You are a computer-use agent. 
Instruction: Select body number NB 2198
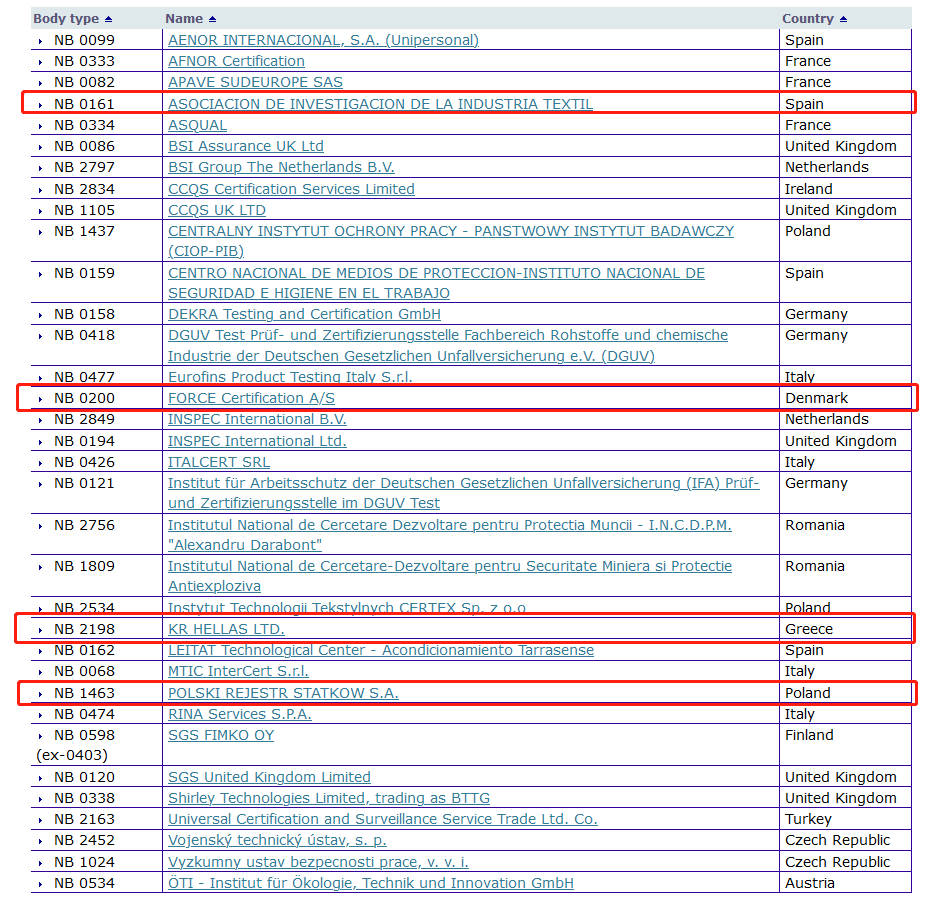point(84,630)
